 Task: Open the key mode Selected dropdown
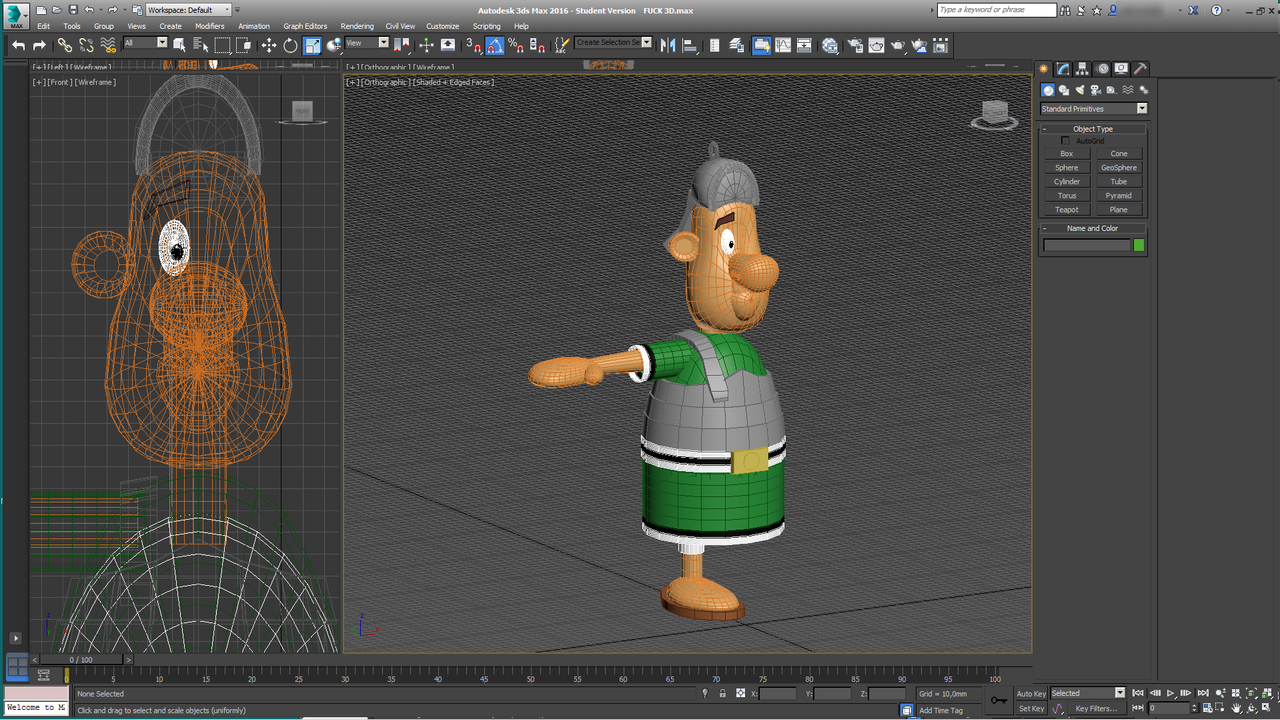click(1088, 693)
